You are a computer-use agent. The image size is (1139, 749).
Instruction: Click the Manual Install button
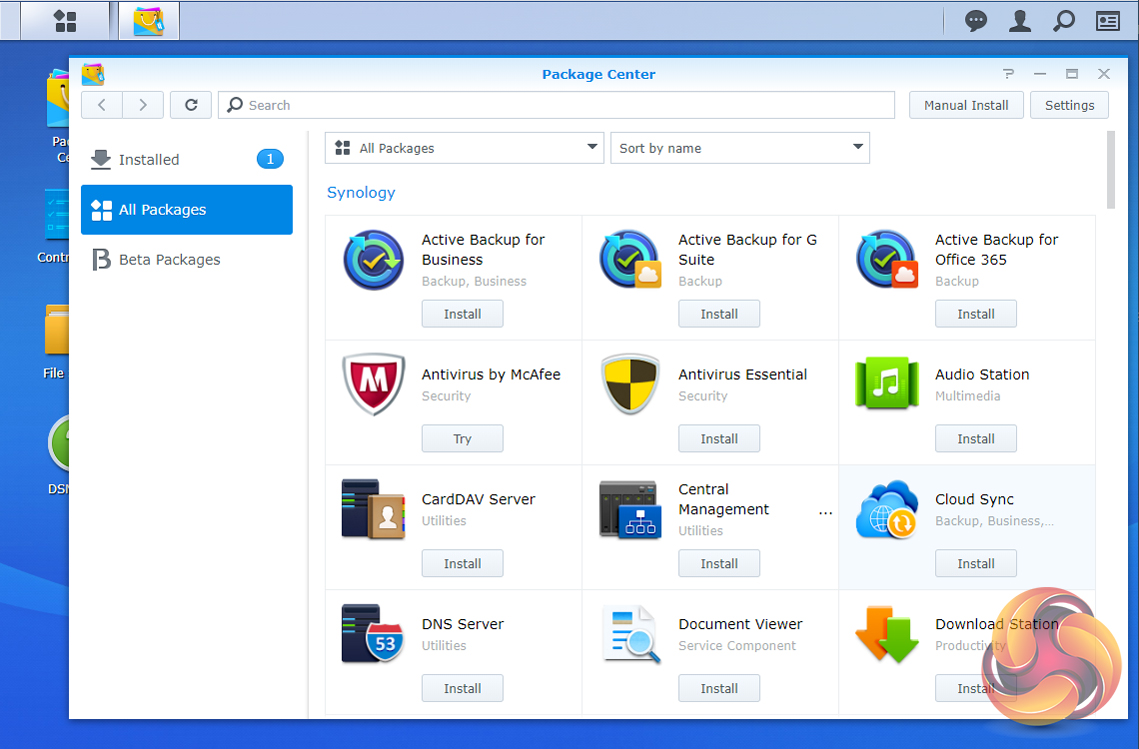coord(966,105)
